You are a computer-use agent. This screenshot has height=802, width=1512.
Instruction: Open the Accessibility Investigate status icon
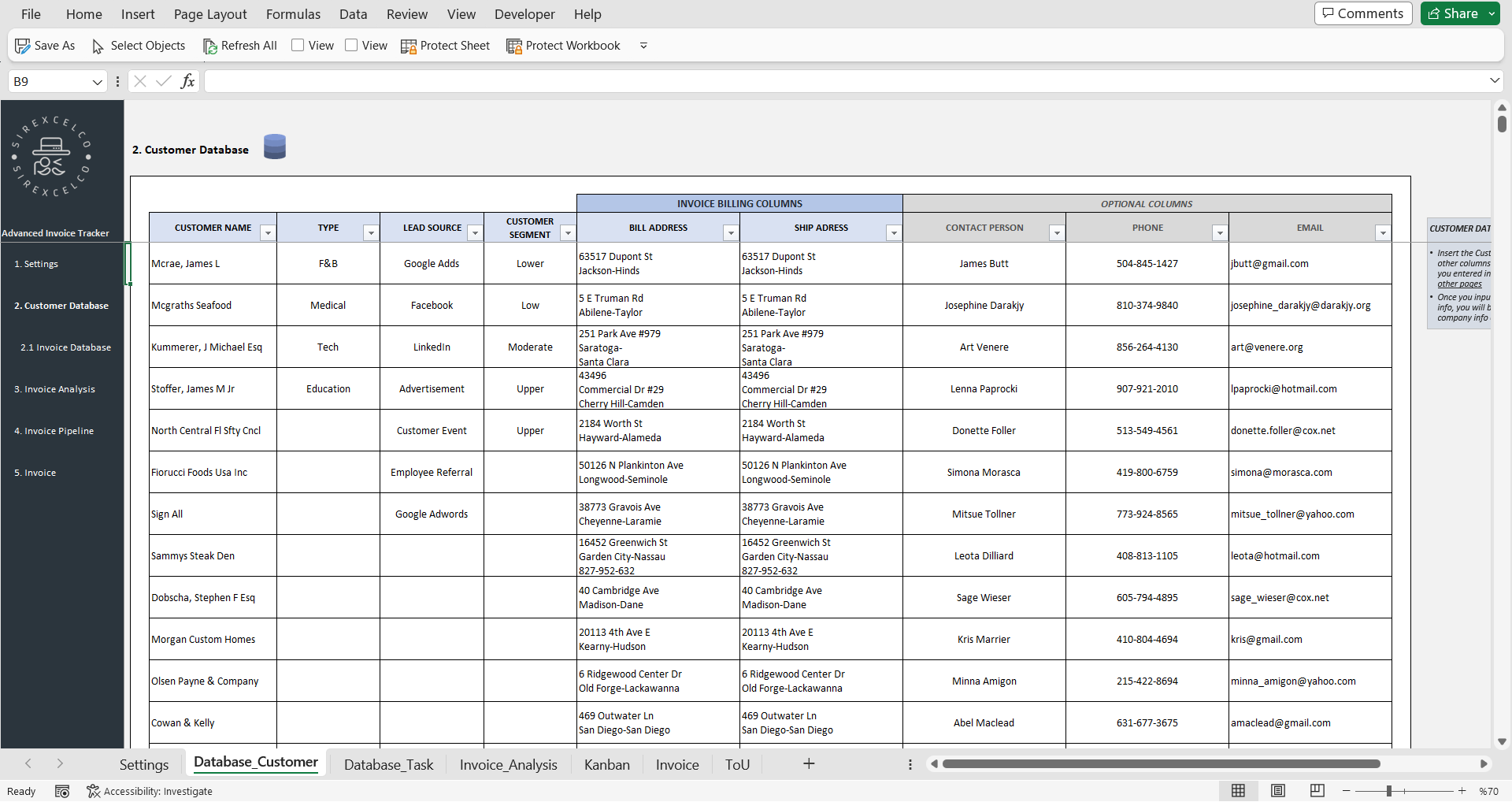93,791
